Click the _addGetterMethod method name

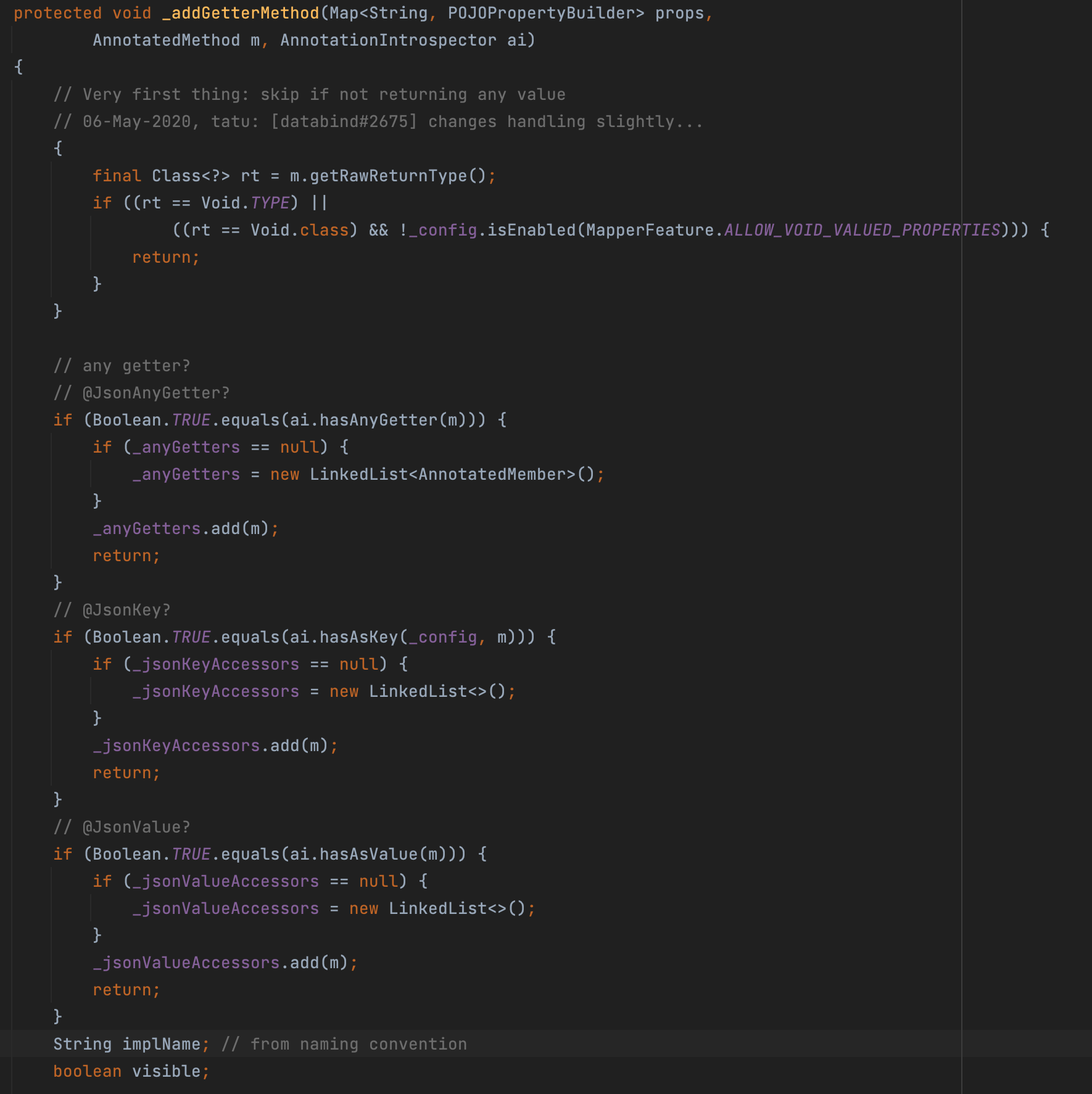(241, 13)
